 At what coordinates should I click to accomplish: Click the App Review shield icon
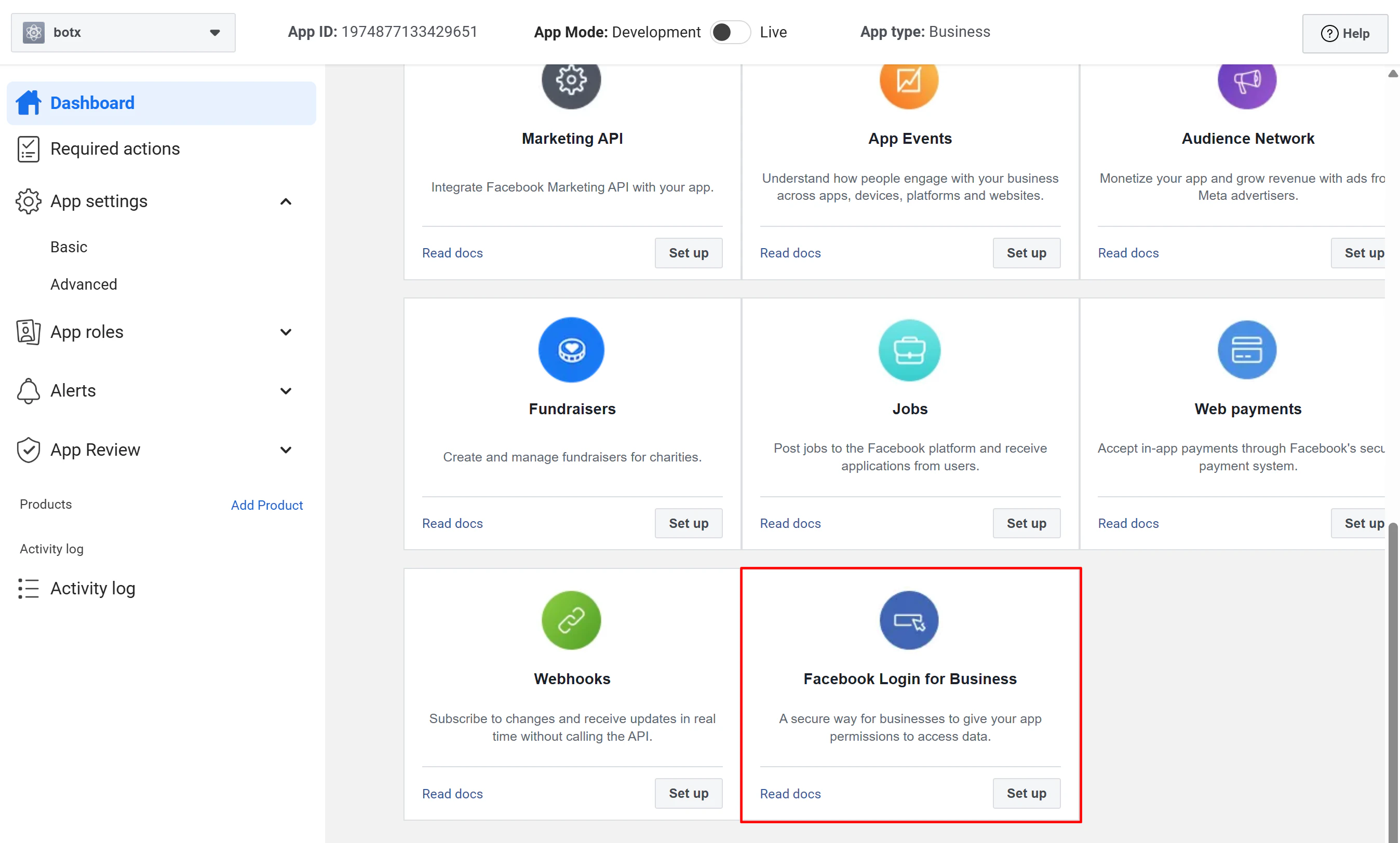point(29,450)
